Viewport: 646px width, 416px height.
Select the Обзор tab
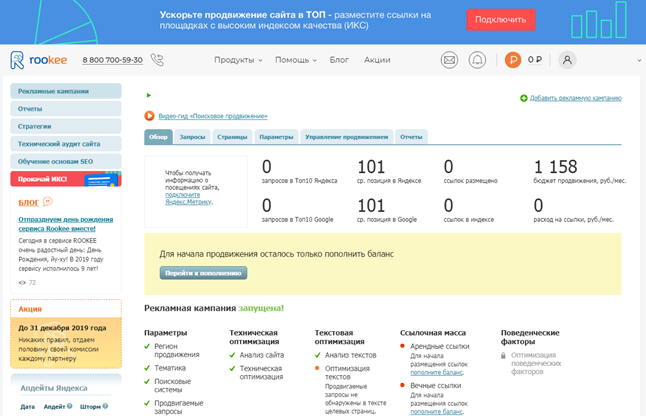[x=158, y=137]
